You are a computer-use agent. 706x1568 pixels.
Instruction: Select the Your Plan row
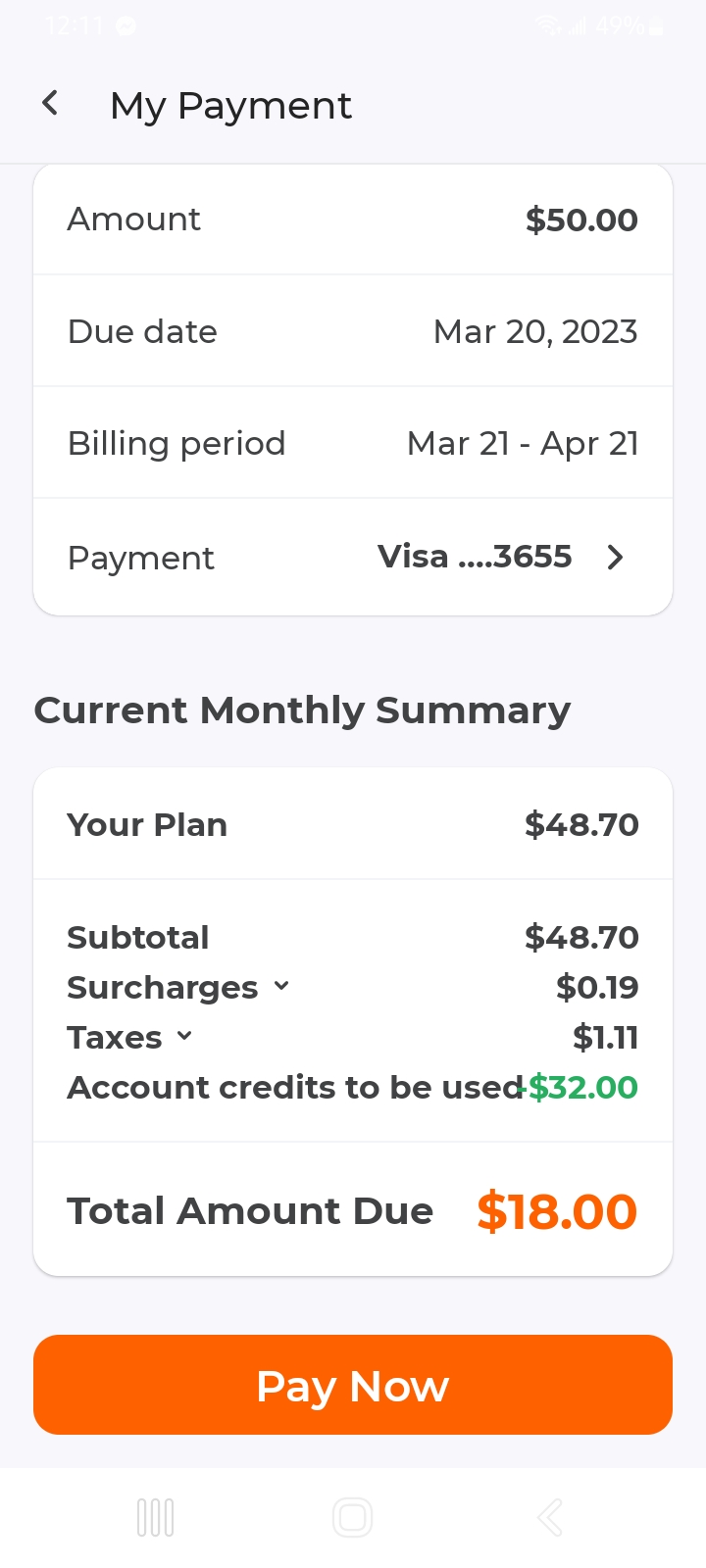353,824
